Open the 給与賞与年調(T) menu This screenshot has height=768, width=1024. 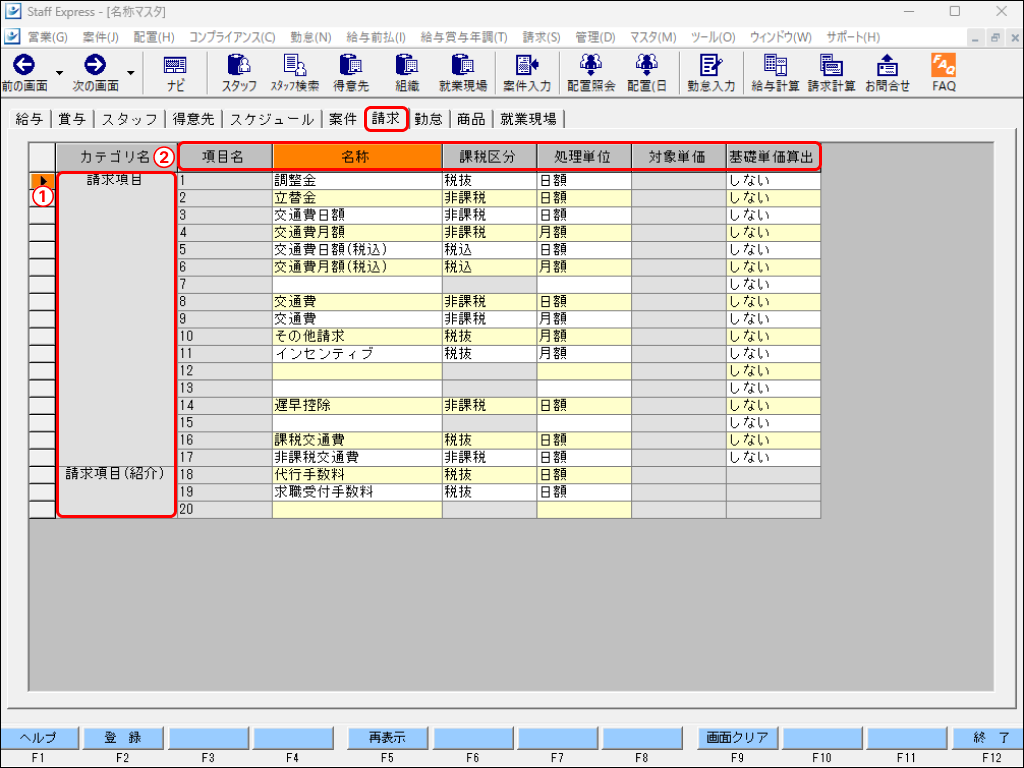tap(464, 37)
